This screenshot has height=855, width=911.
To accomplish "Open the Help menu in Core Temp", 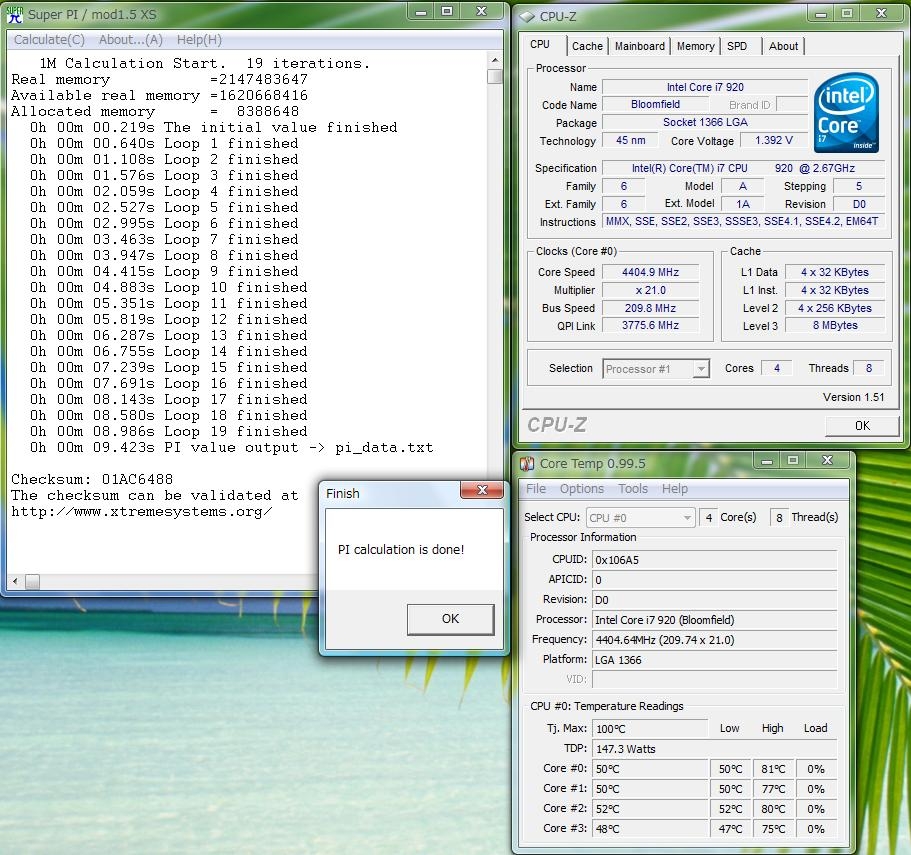I will 675,488.
